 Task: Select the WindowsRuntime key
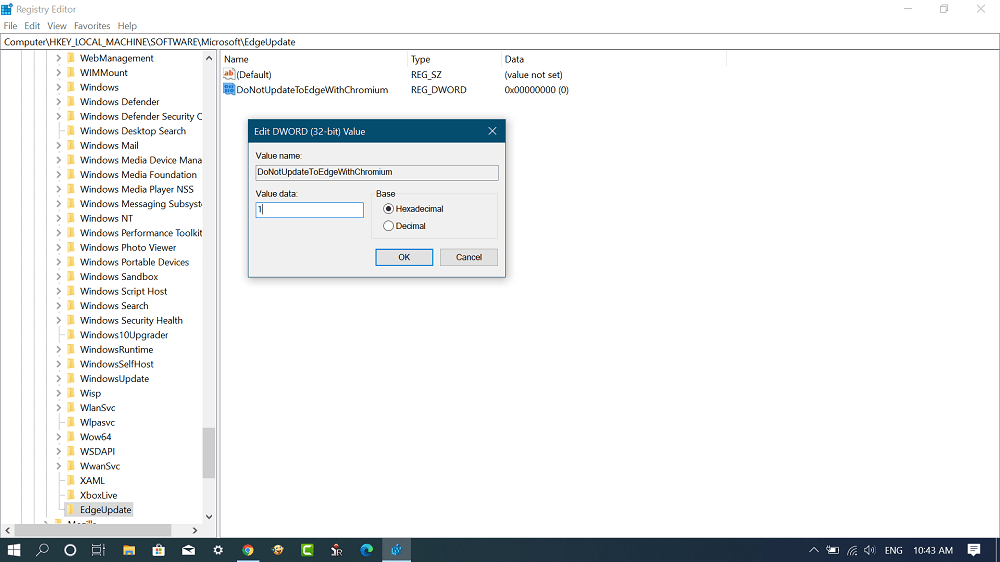point(116,350)
